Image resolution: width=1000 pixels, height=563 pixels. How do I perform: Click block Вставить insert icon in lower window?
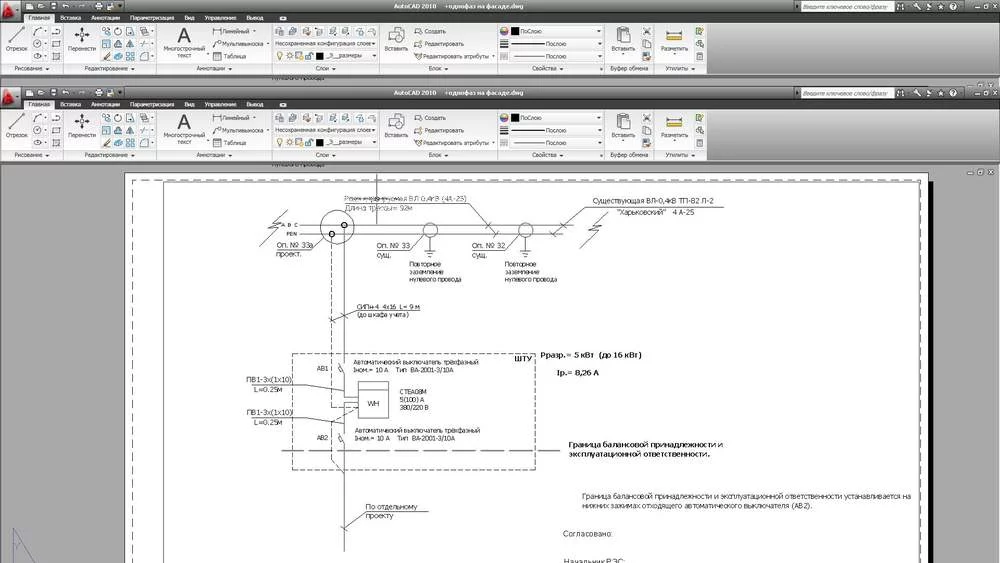396,125
